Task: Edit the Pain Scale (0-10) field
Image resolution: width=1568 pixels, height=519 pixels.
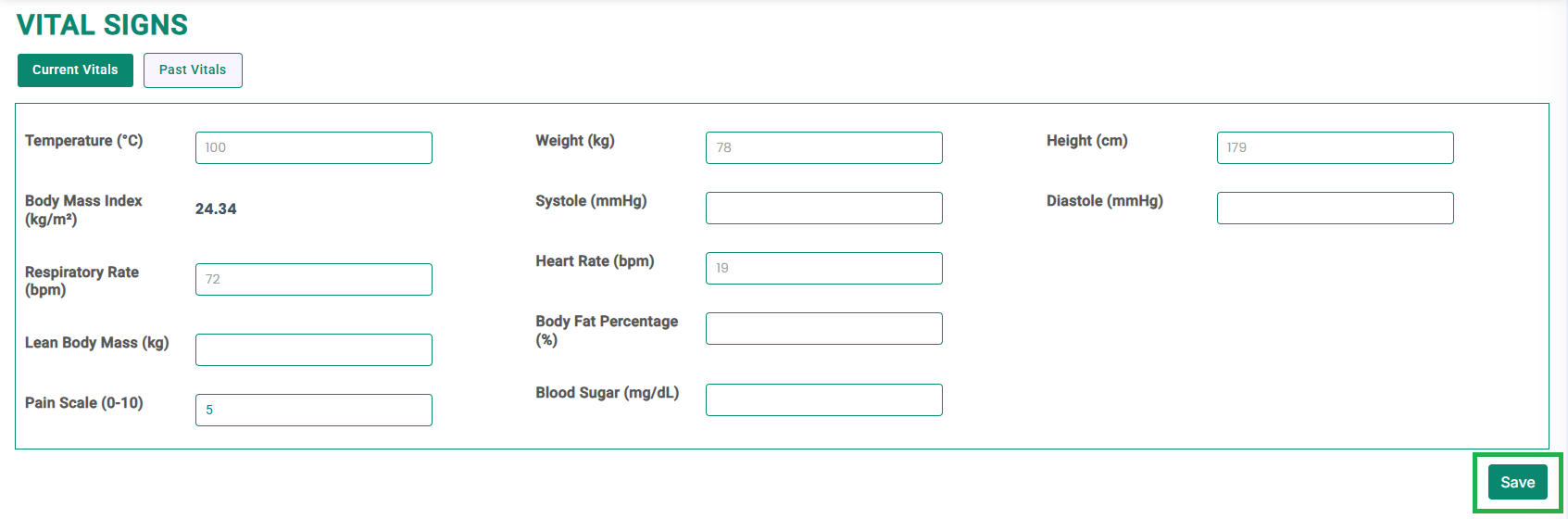Action: pyautogui.click(x=314, y=410)
